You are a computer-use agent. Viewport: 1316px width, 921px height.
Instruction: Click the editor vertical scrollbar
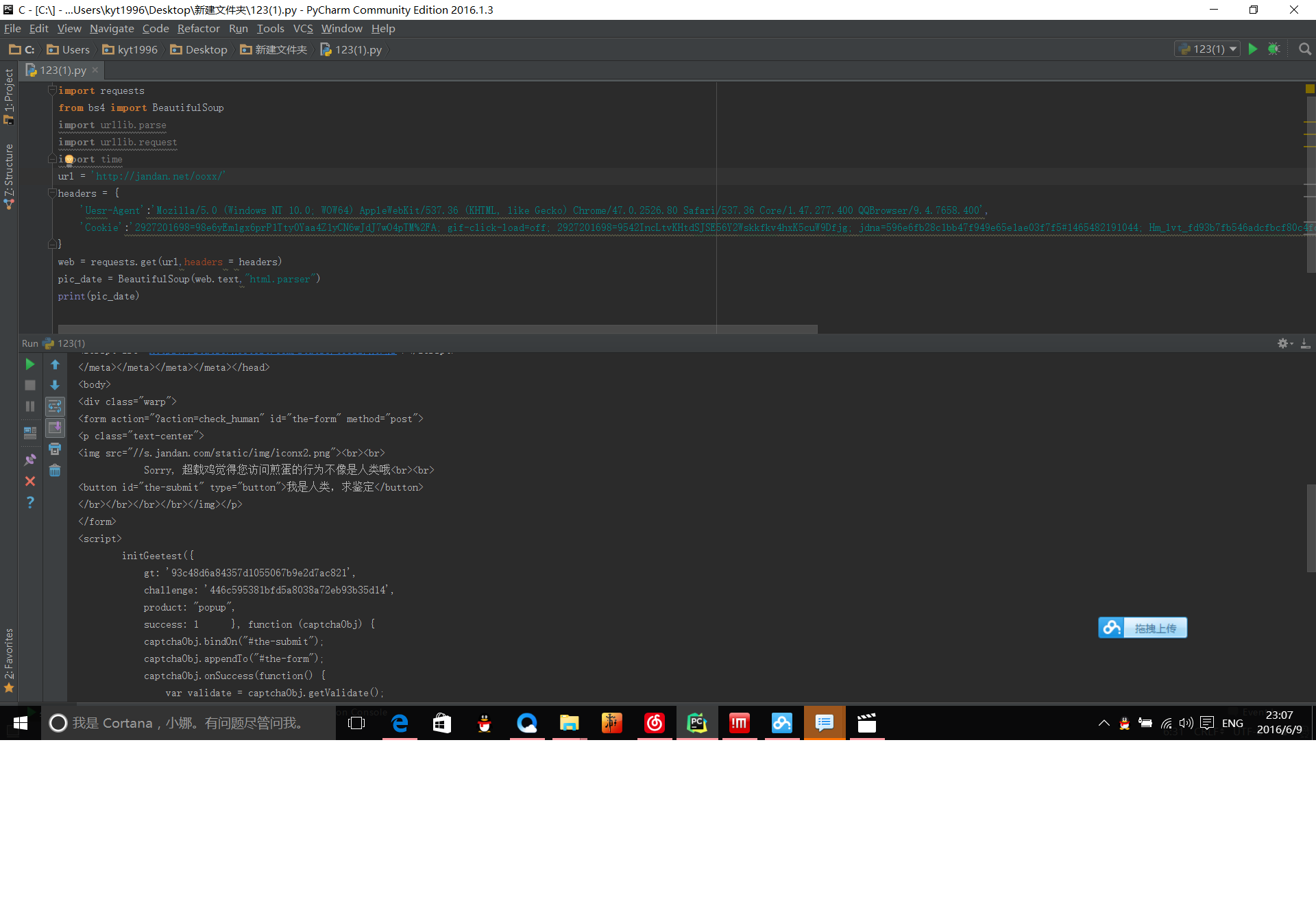coord(1311,185)
